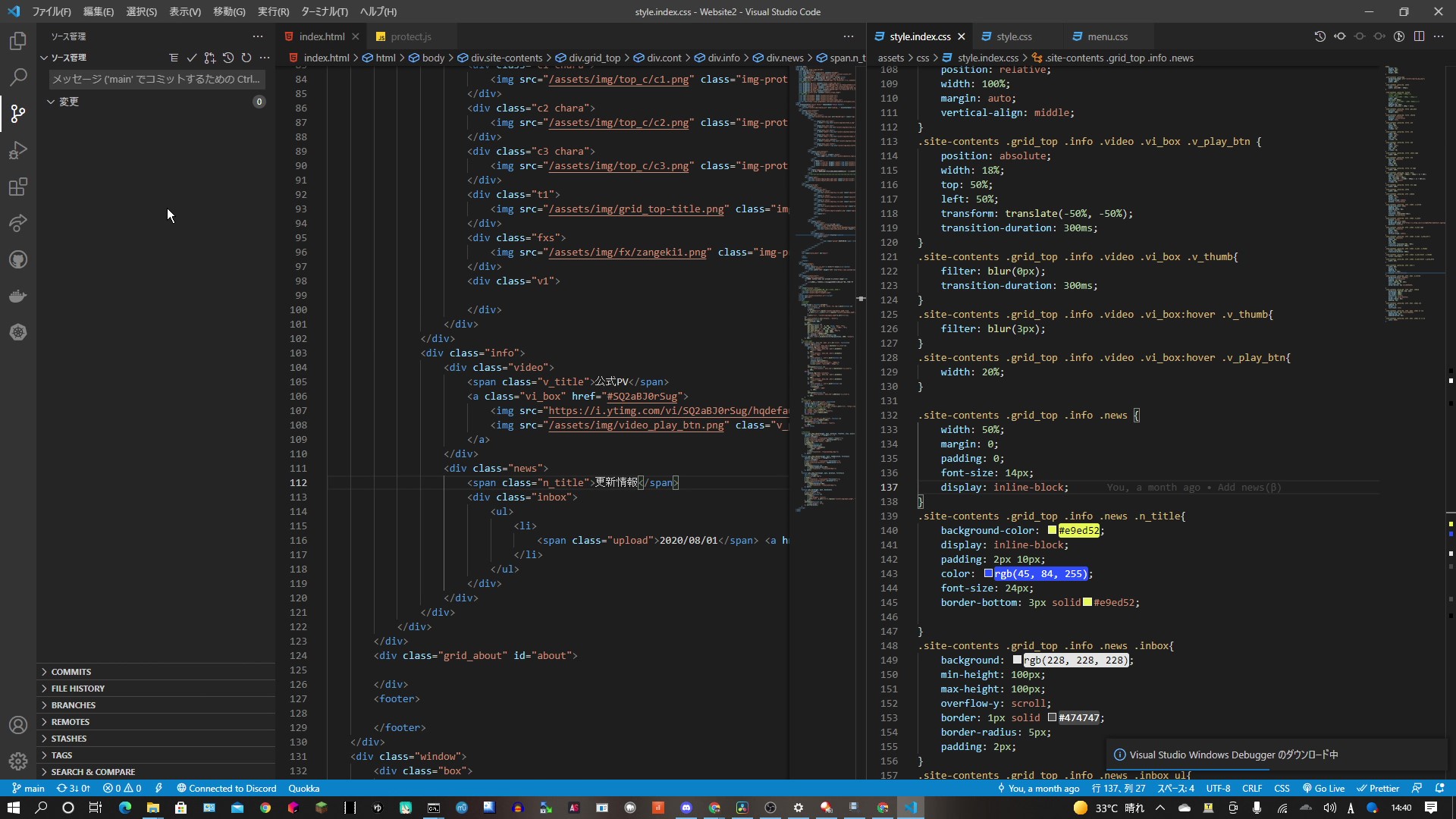The height and width of the screenshot is (819, 1456).
Task: Switch to the menu.css tab
Action: pos(1106,36)
